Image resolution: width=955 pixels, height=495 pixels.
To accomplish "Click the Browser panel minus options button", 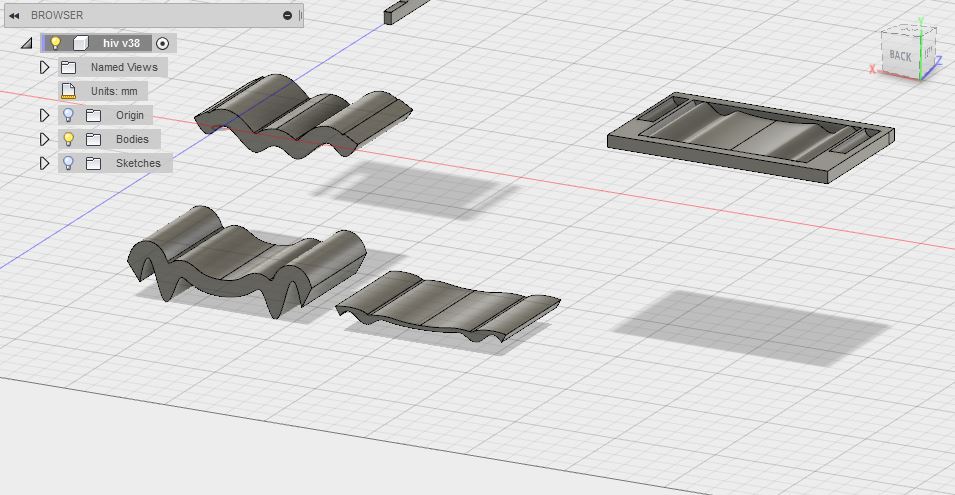I will coord(287,15).
